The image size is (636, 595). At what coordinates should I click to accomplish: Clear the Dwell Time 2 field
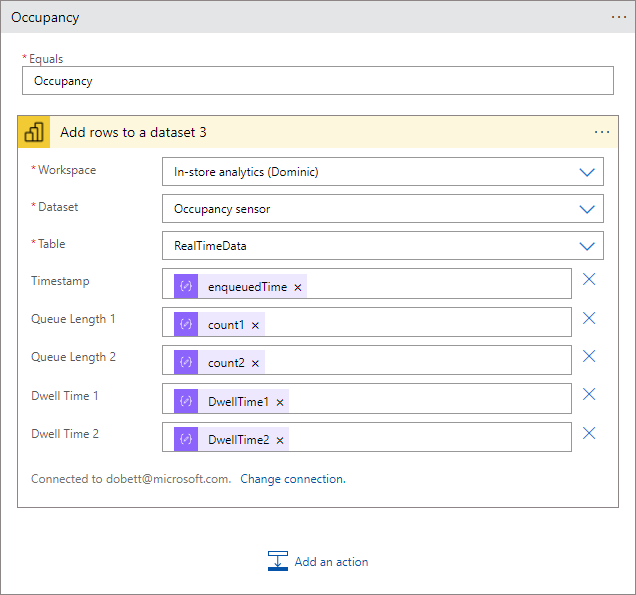pyautogui.click(x=589, y=433)
